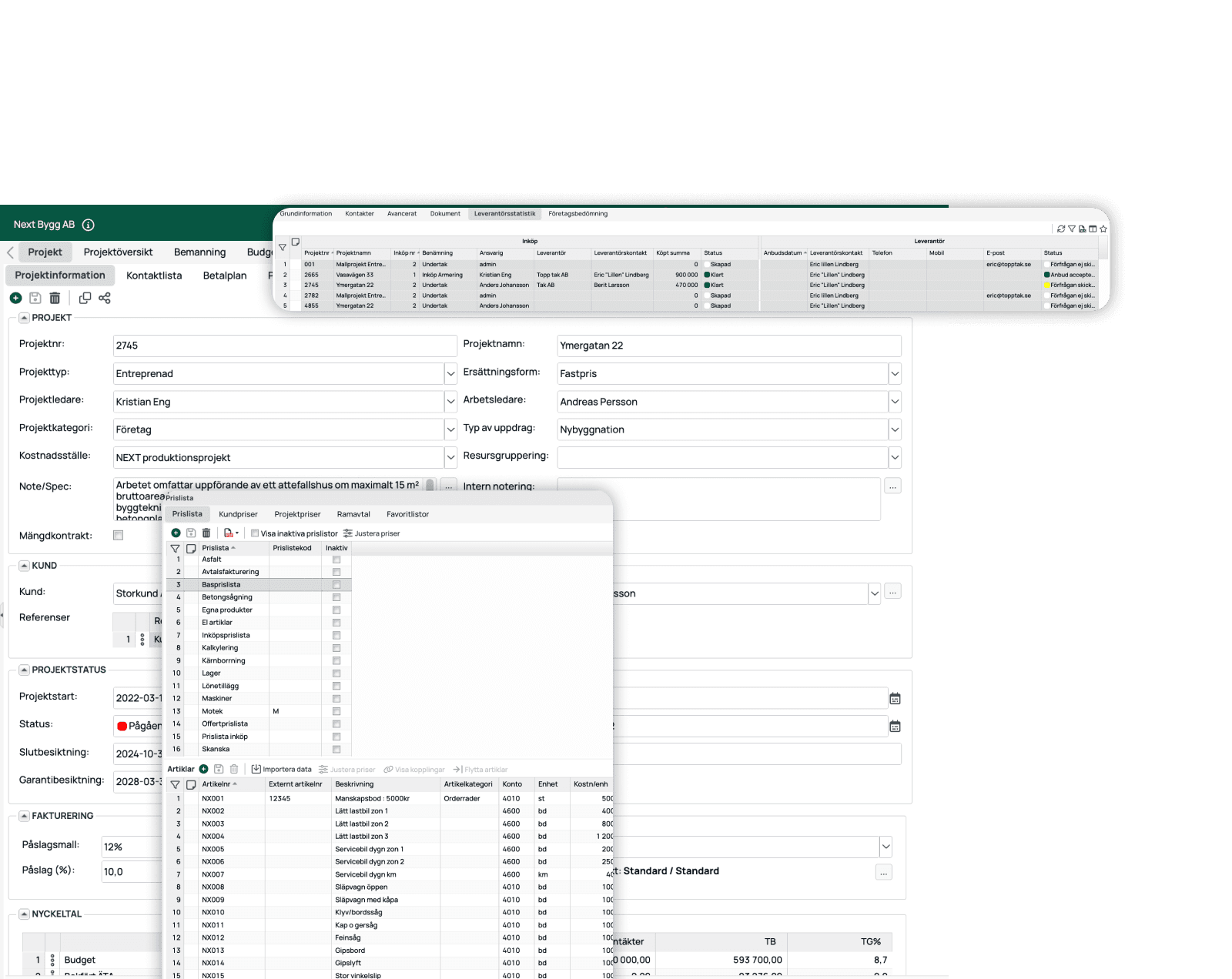Open the Ersättningsform dropdown showing Fastpris
Image resolution: width=1232 pixels, height=979 pixels.
point(895,374)
